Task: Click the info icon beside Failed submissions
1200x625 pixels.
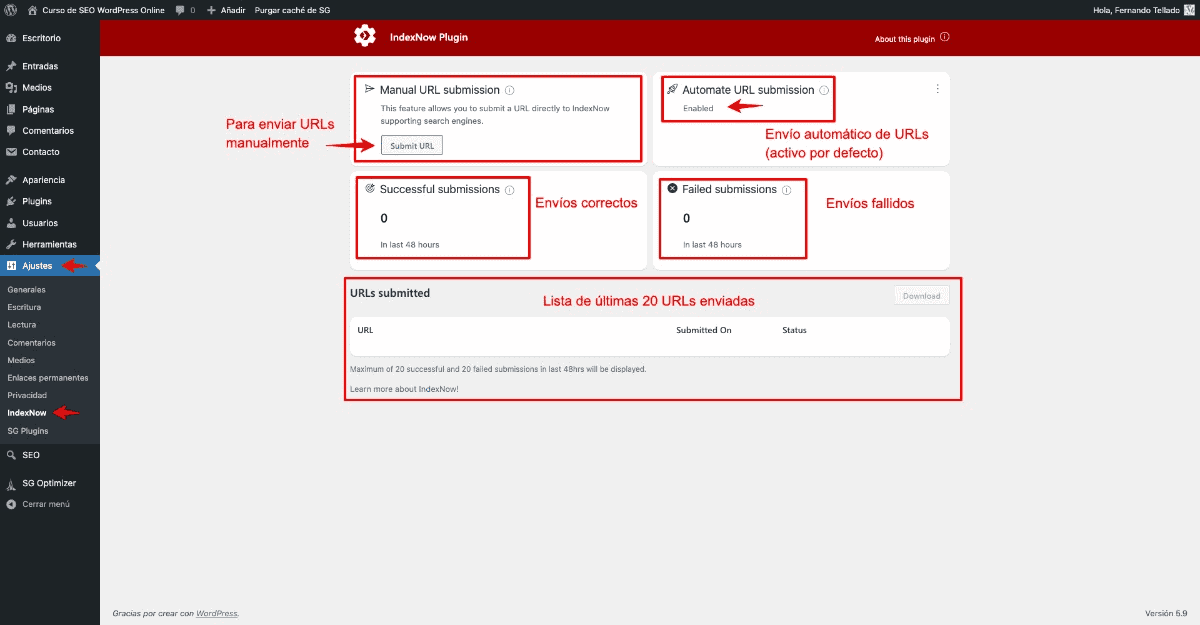Action: tap(787, 190)
